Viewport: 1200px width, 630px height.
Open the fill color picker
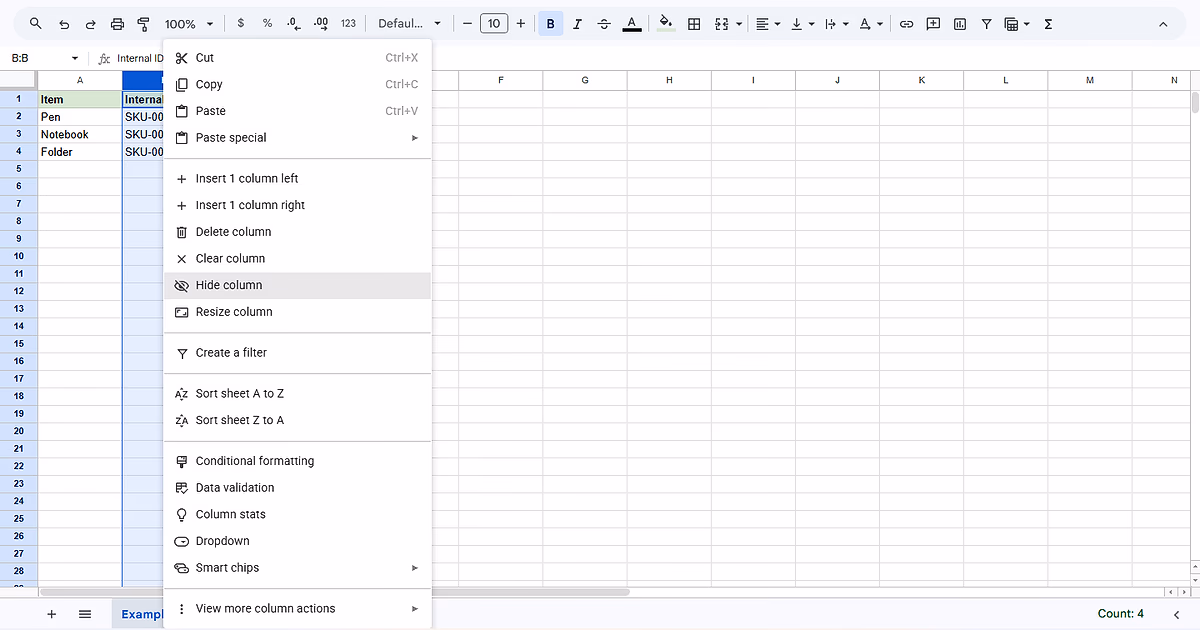(x=666, y=24)
